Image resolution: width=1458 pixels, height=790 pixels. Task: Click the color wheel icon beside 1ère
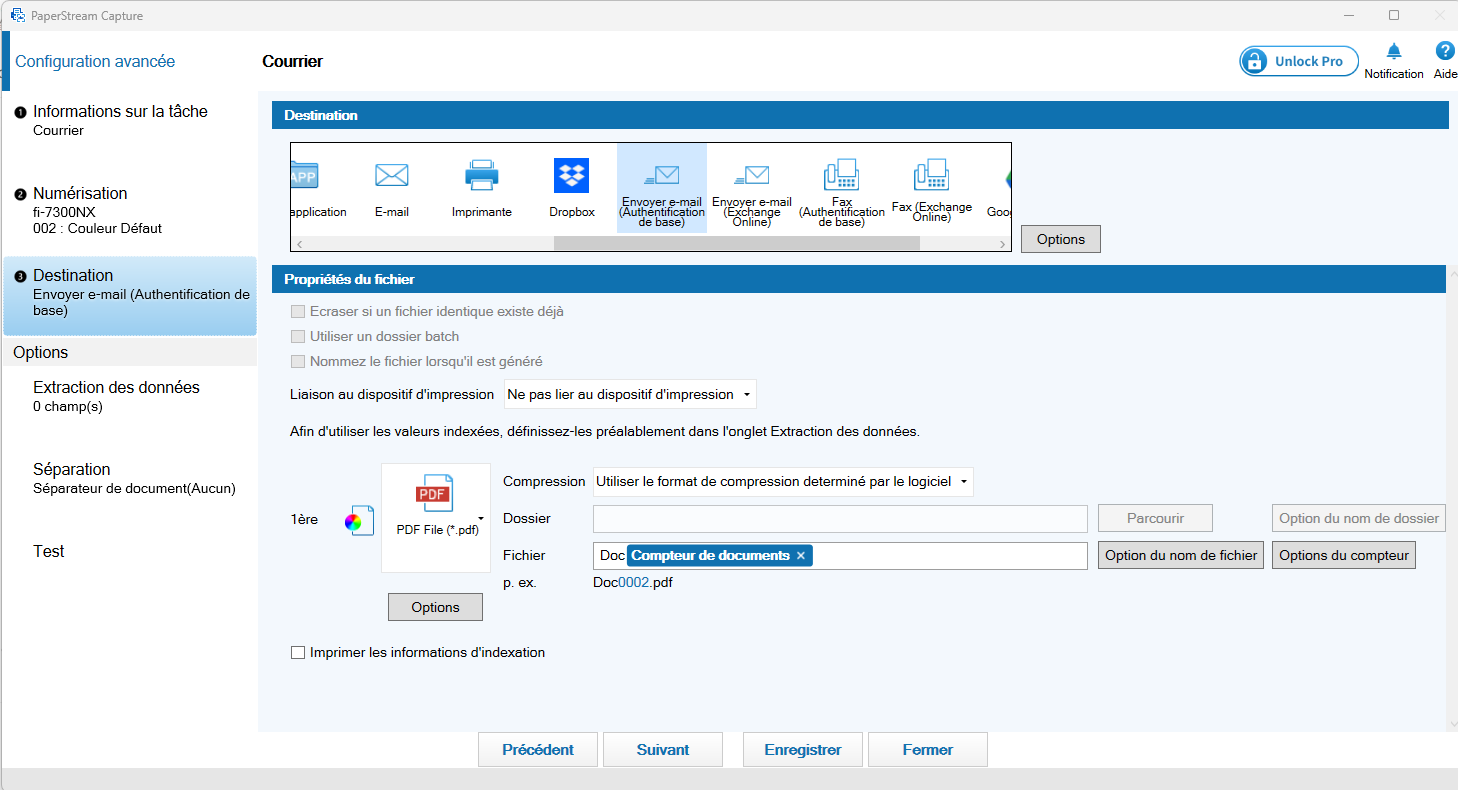[359, 521]
